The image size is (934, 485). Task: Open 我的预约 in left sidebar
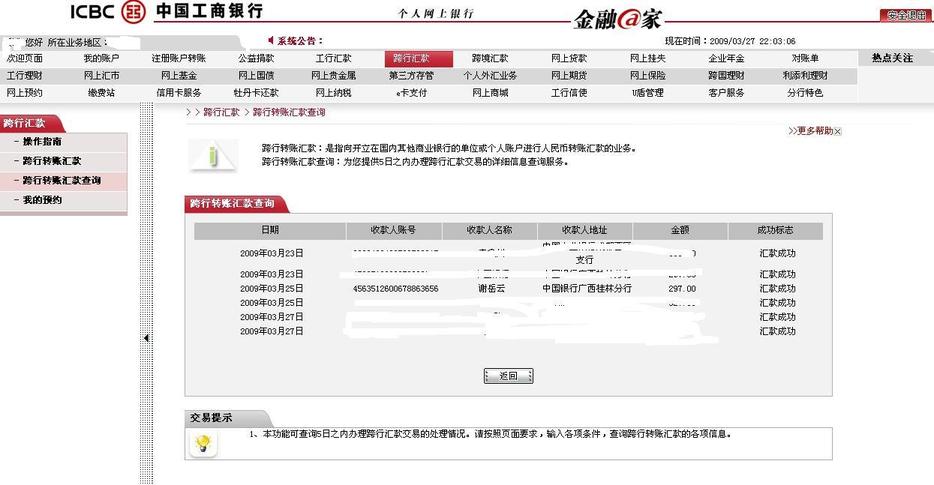[42, 200]
